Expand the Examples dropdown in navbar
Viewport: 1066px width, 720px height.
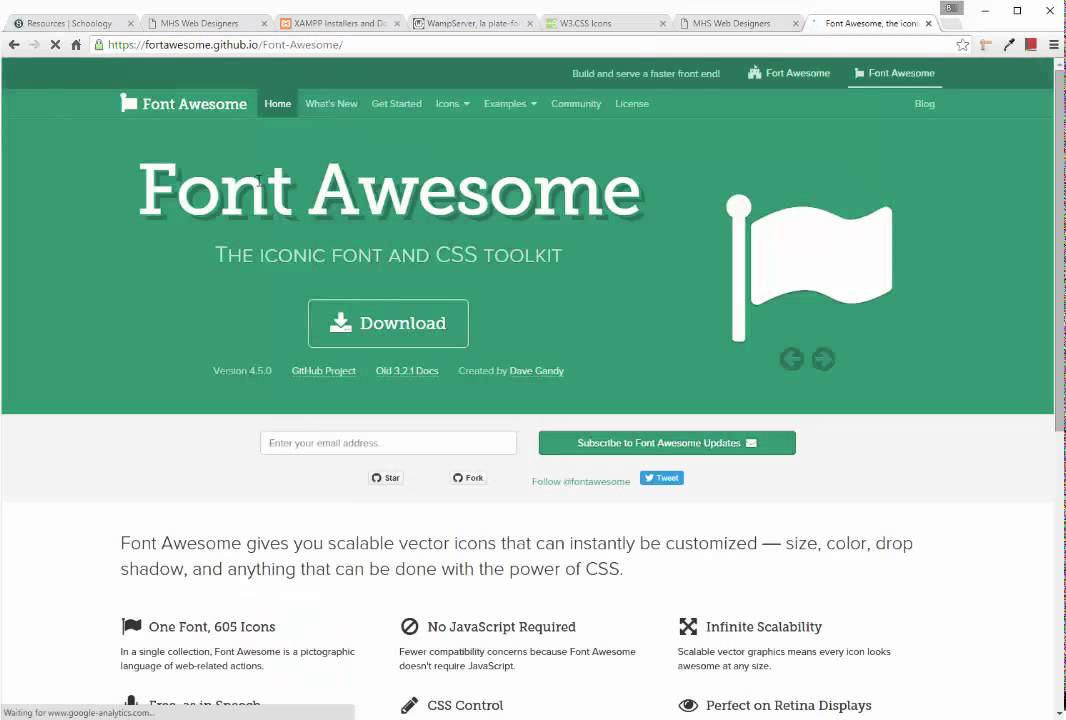pos(510,104)
